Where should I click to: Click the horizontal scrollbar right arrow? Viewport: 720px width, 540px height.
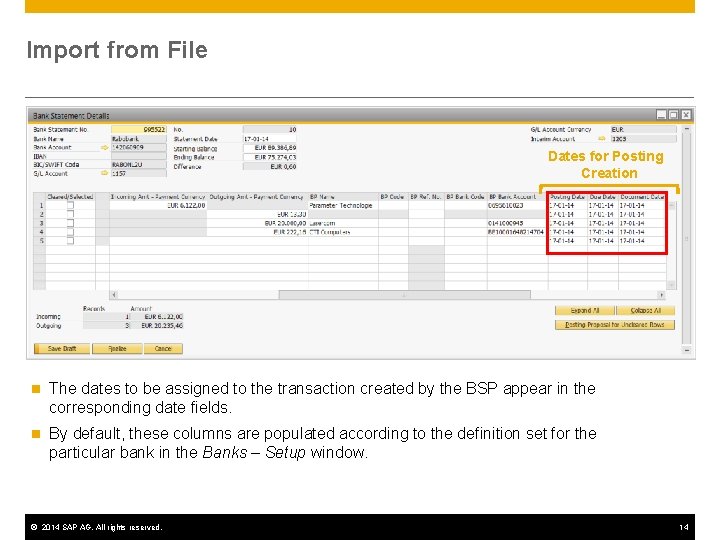click(661, 295)
